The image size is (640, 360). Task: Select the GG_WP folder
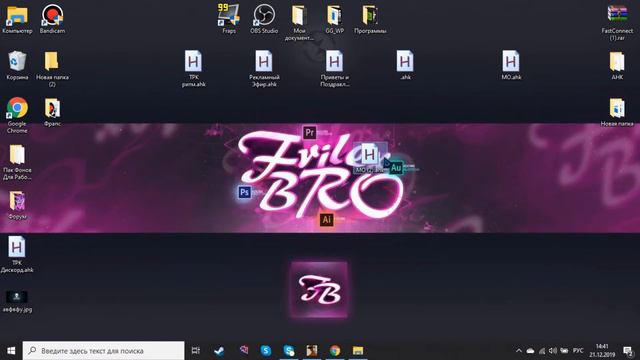[x=334, y=19]
